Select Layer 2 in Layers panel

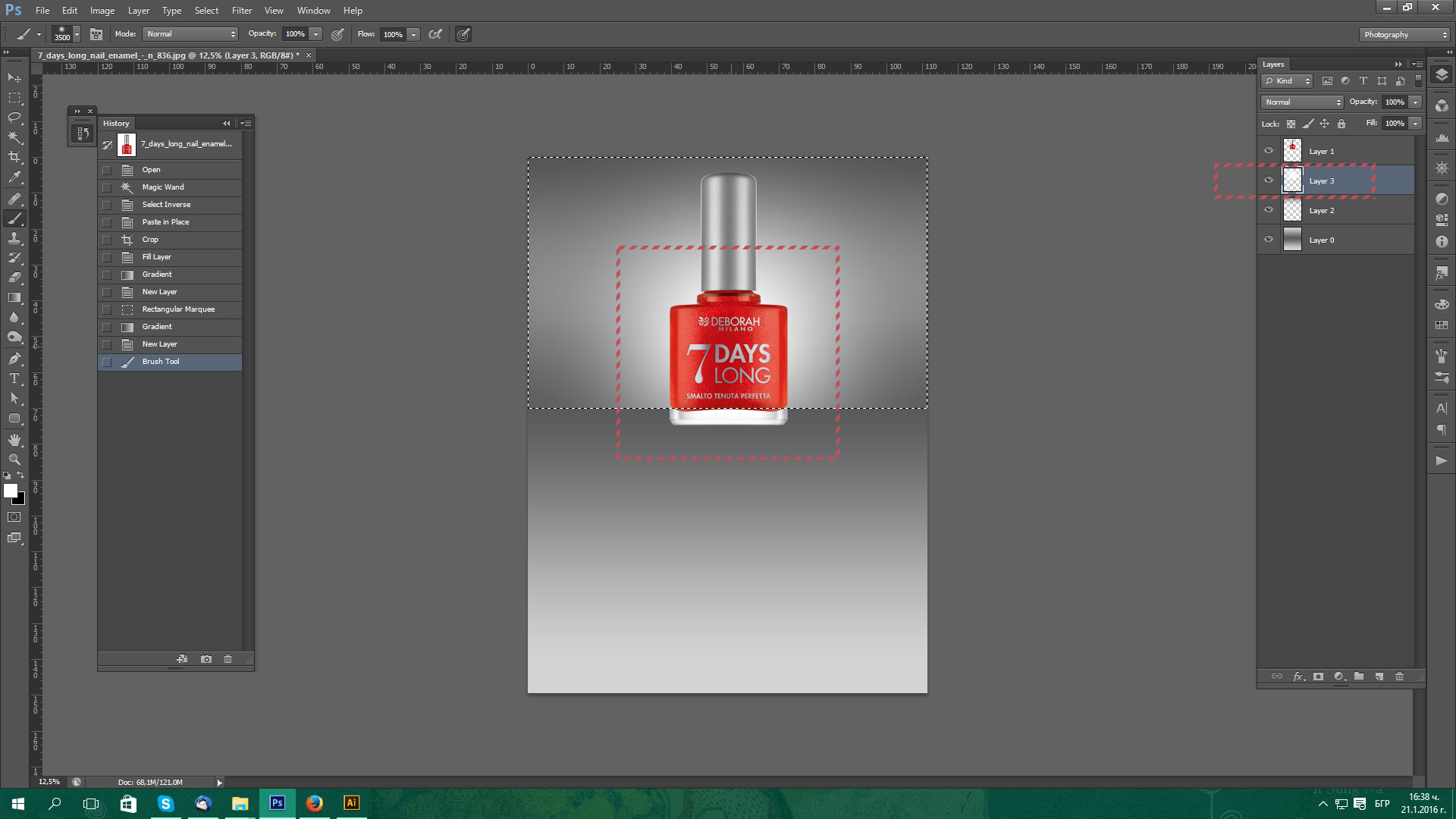coord(1336,210)
